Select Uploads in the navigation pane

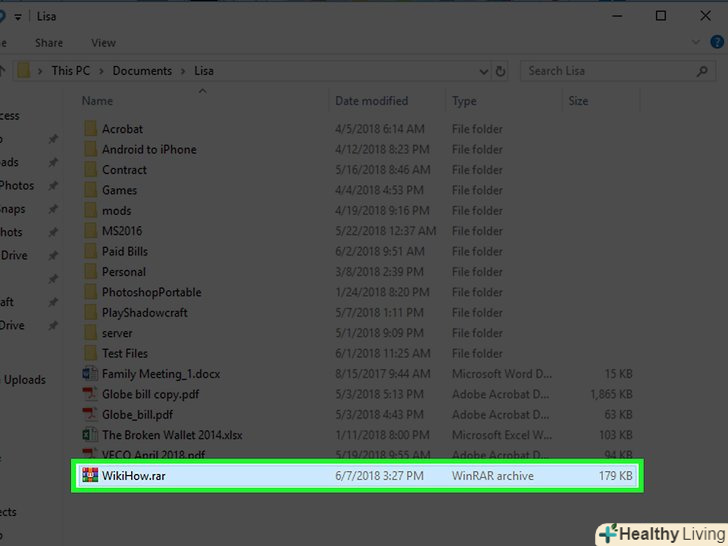[x=25, y=379]
